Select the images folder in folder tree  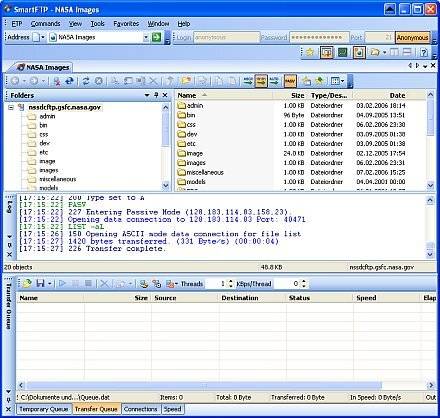click(49, 170)
